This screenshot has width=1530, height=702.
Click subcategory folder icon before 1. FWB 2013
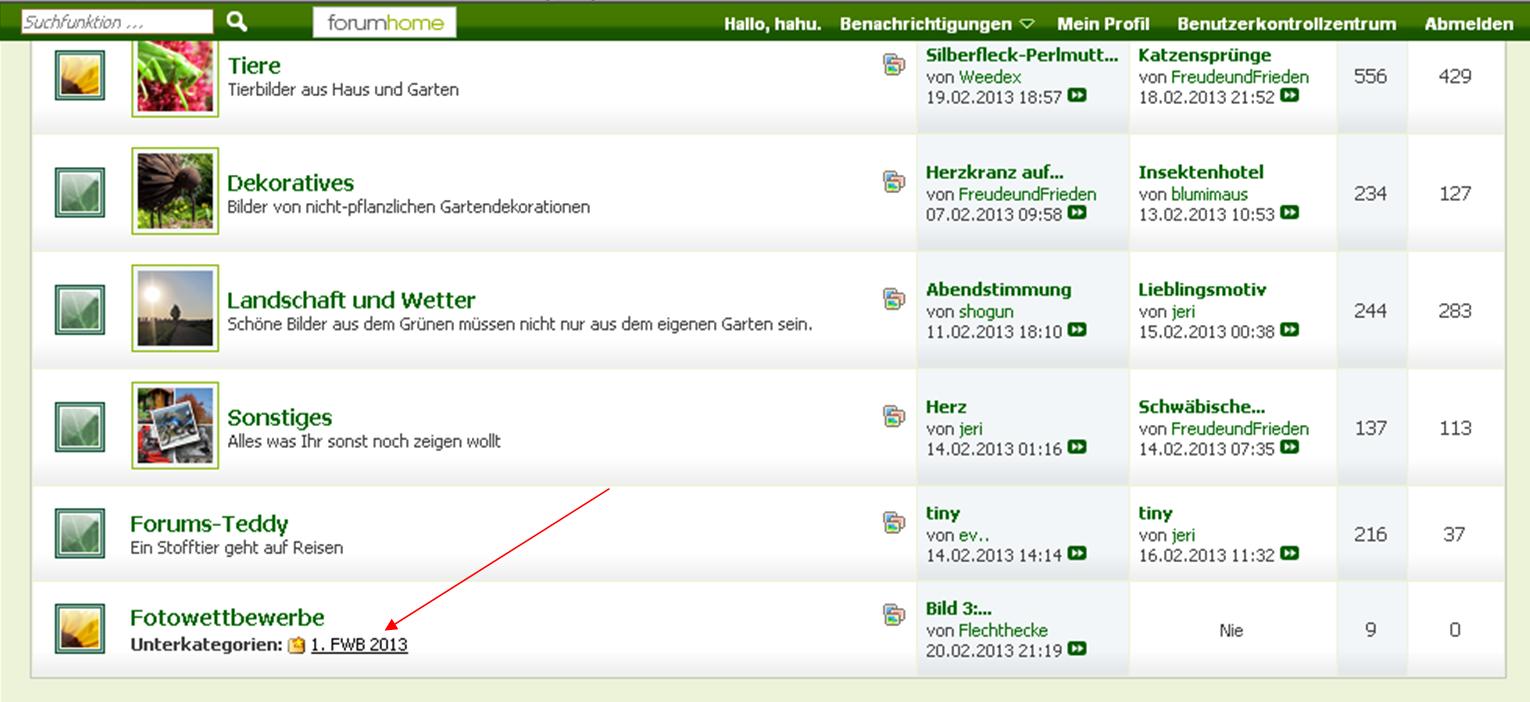pos(297,646)
